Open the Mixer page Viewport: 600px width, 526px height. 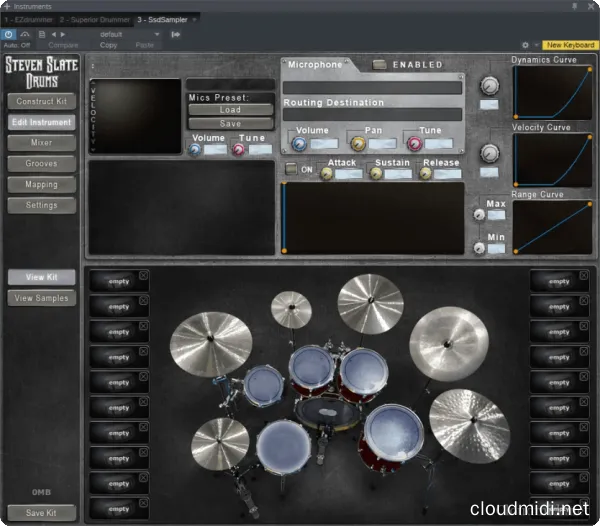click(41, 143)
